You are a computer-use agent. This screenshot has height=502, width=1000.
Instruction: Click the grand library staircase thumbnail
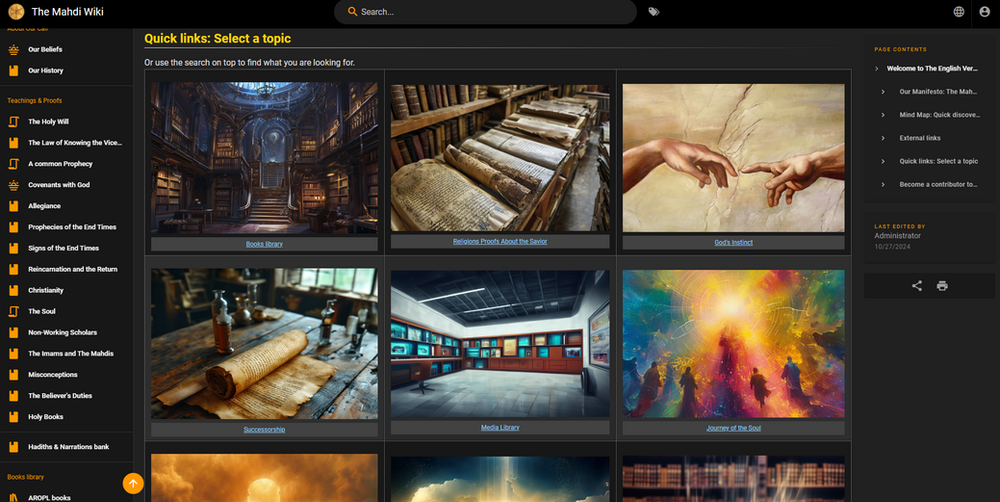pos(264,158)
